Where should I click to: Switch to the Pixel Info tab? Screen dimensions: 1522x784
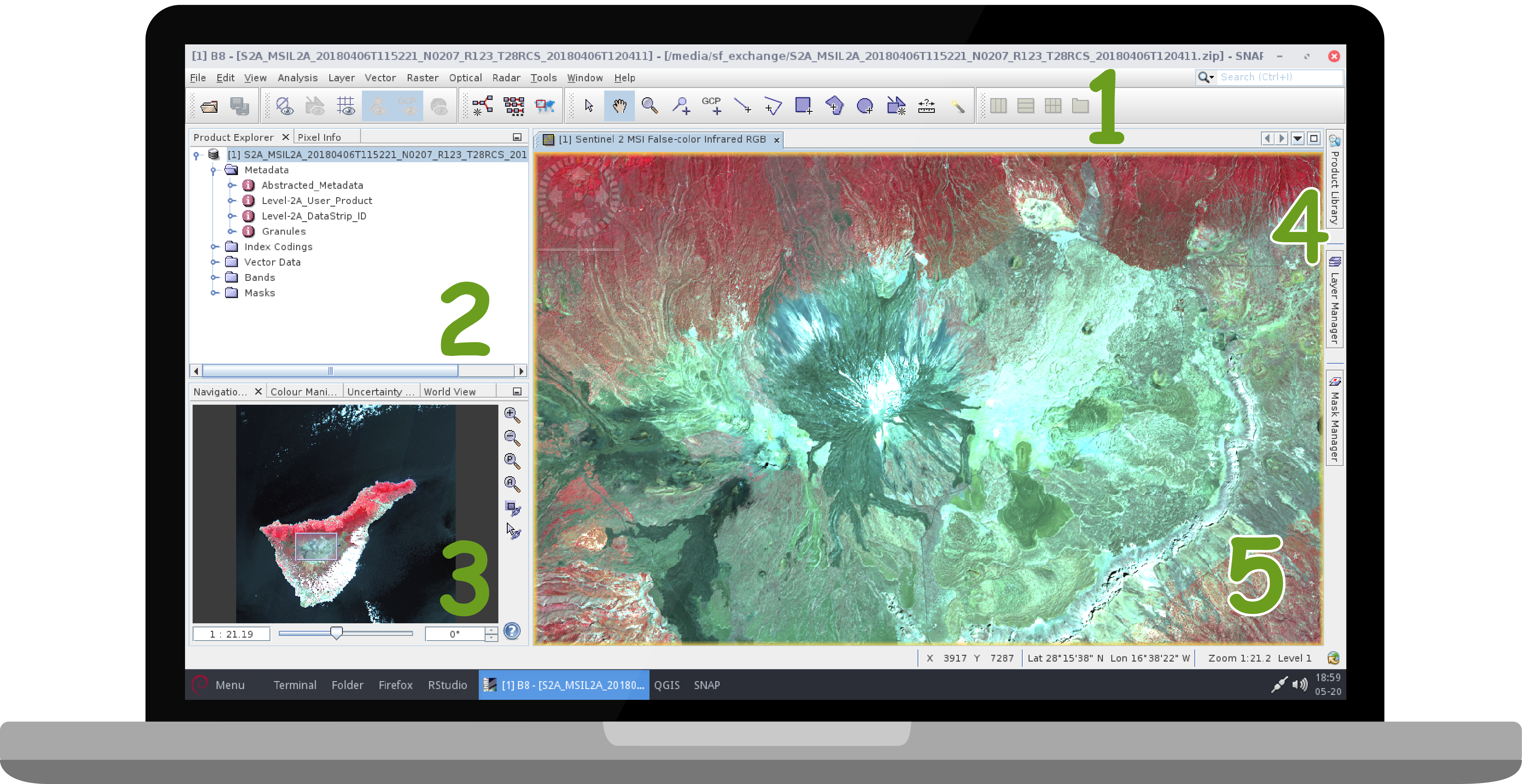(x=319, y=137)
